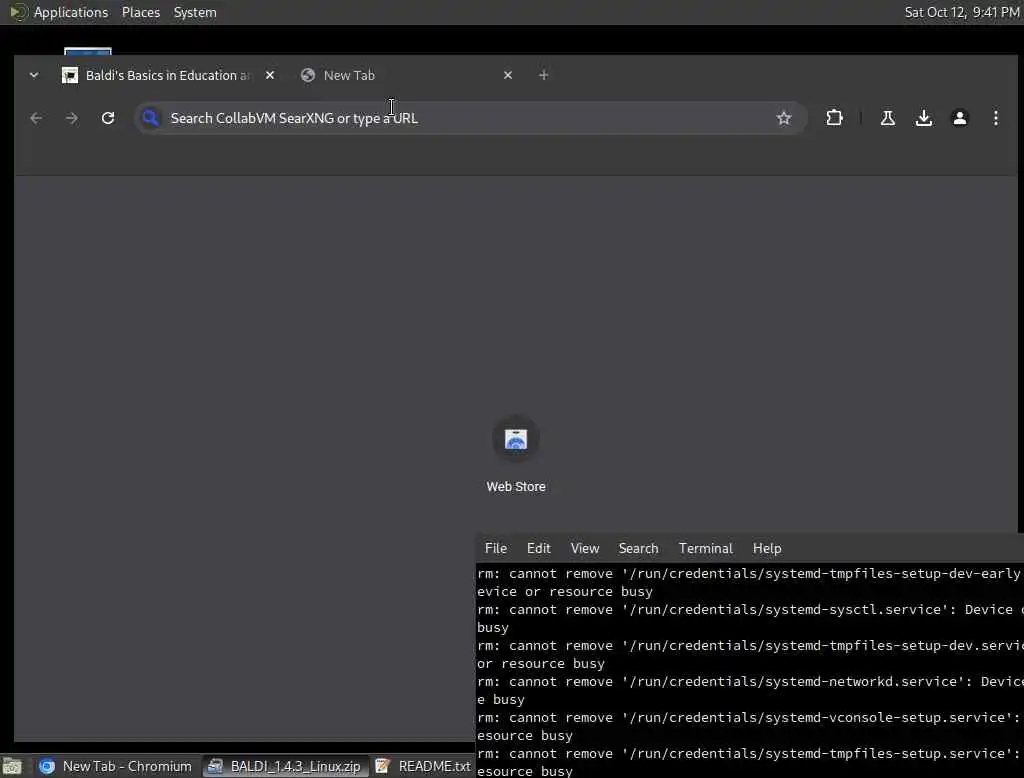Viewport: 1024px width, 778px height.
Task: Switch to README.txt taskbar button
Action: (x=423, y=766)
